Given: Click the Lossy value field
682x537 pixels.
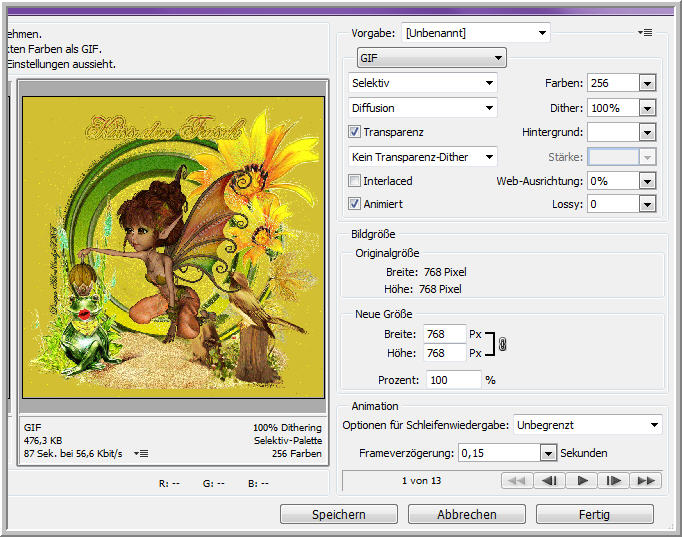Looking at the screenshot, I should pyautogui.click(x=613, y=204).
